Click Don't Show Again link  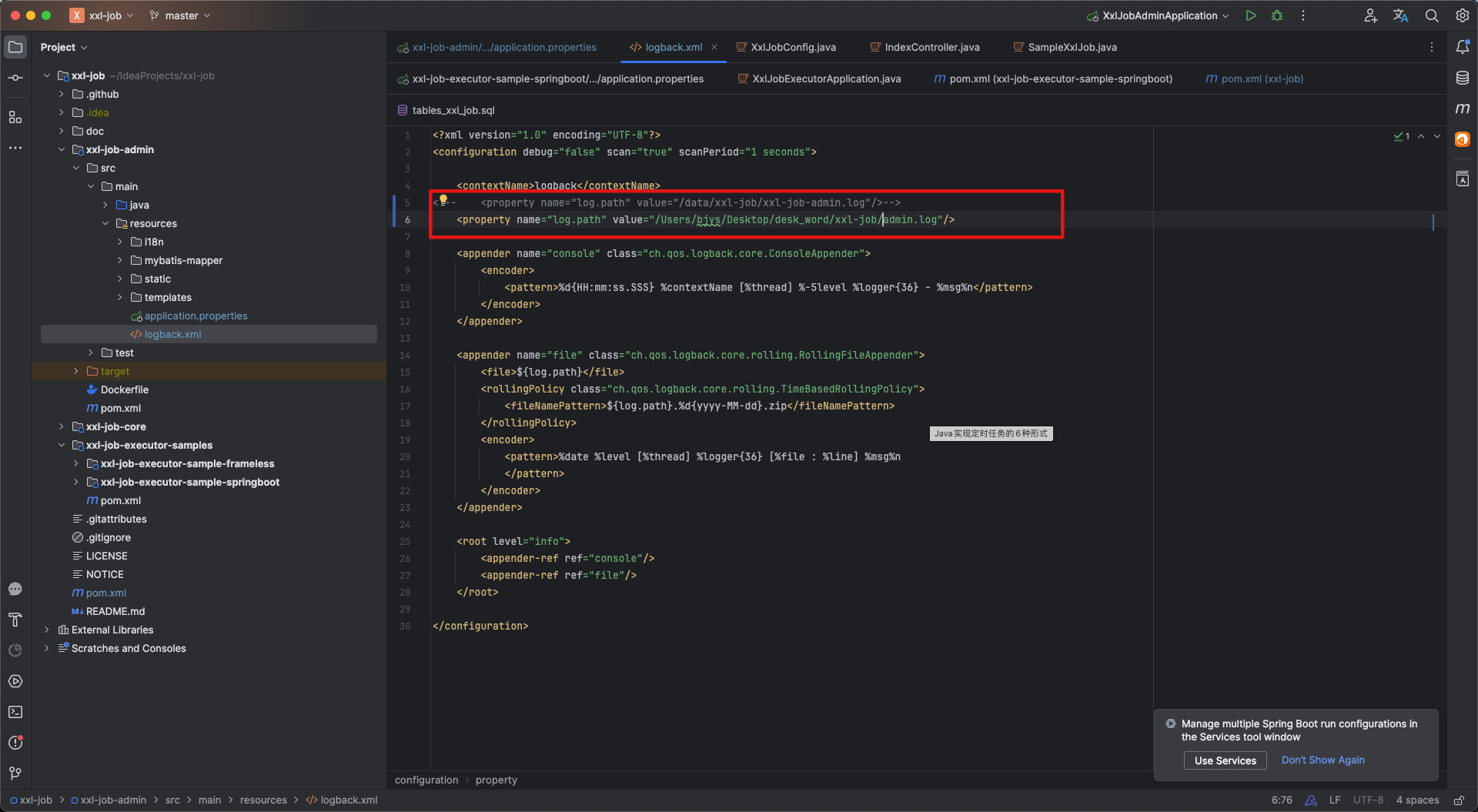tap(1323, 760)
